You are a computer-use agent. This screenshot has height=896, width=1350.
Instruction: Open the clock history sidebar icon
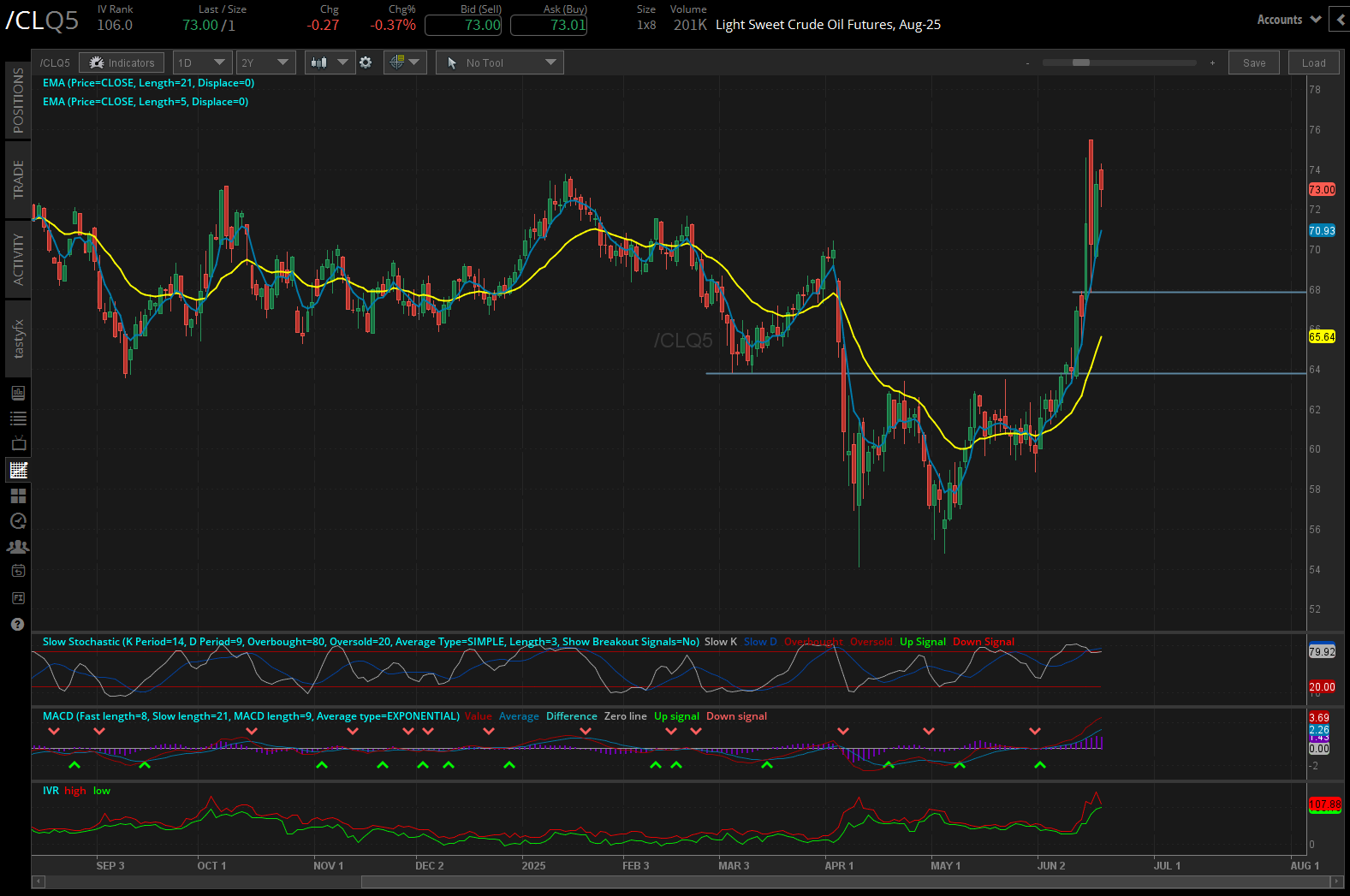(18, 521)
